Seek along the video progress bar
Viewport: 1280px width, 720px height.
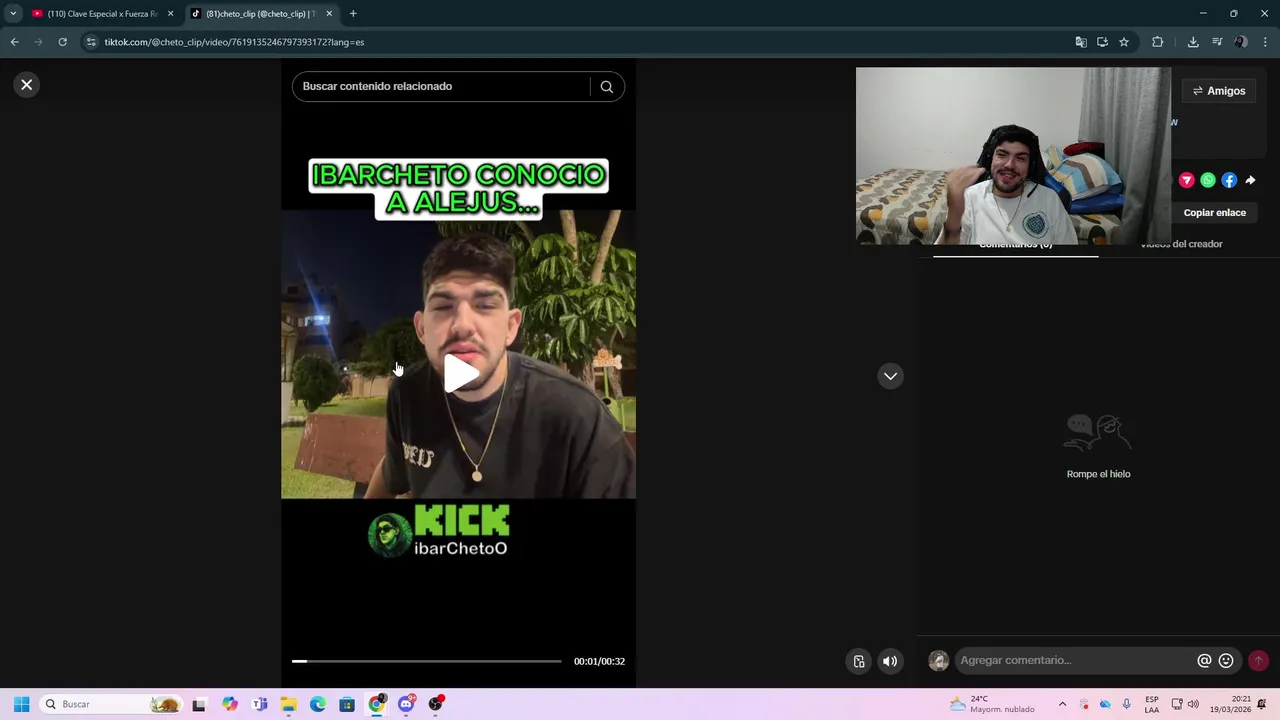coord(427,661)
